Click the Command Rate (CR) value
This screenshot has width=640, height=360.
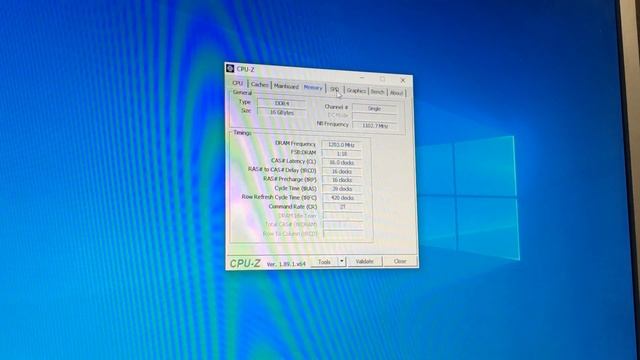(342, 207)
